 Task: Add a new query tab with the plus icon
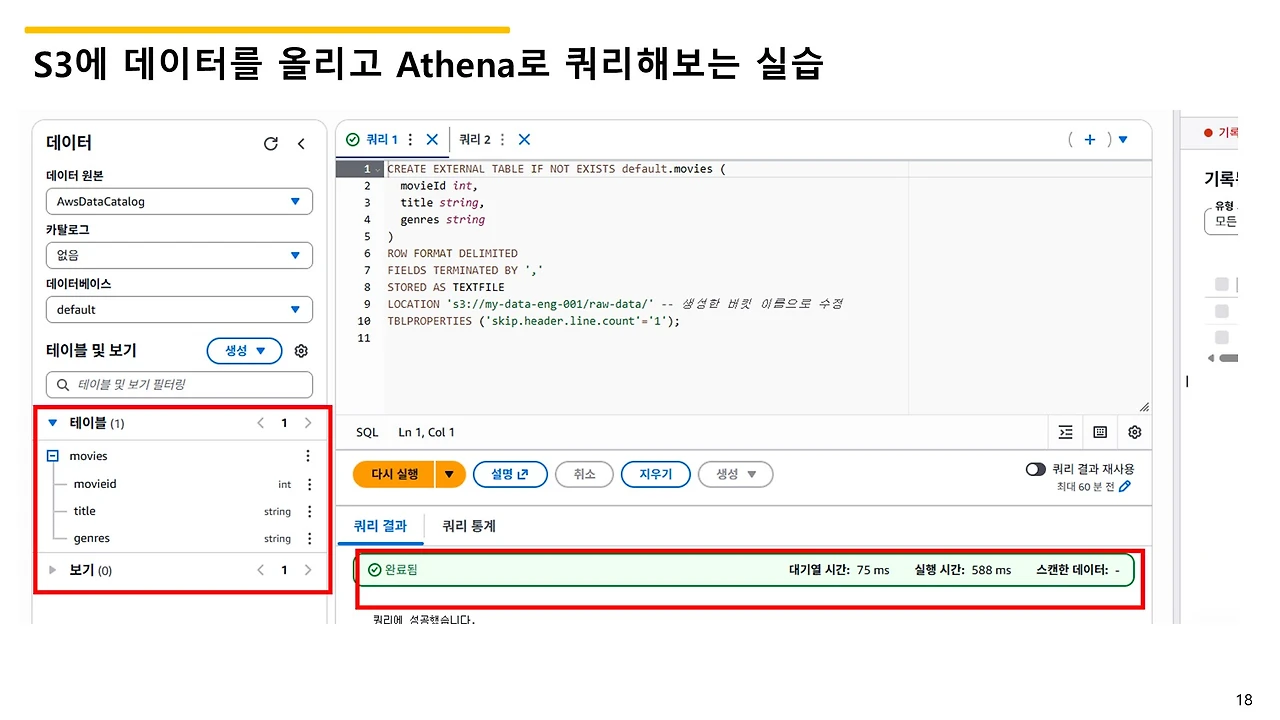1090,140
